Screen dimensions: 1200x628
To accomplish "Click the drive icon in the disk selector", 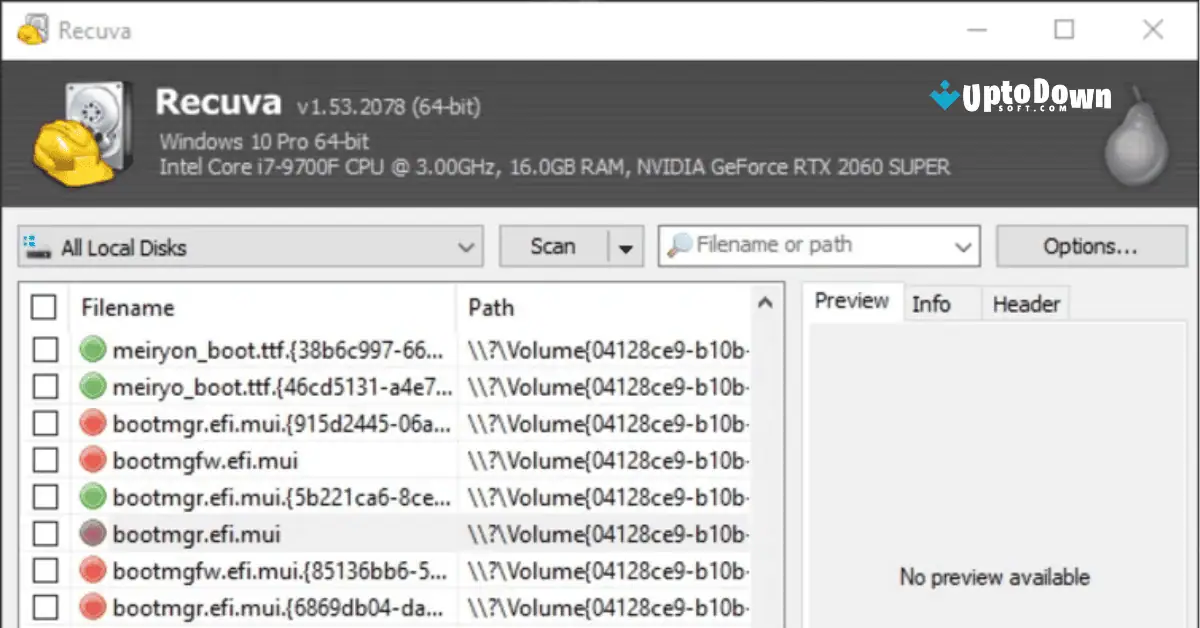I will [x=35, y=245].
